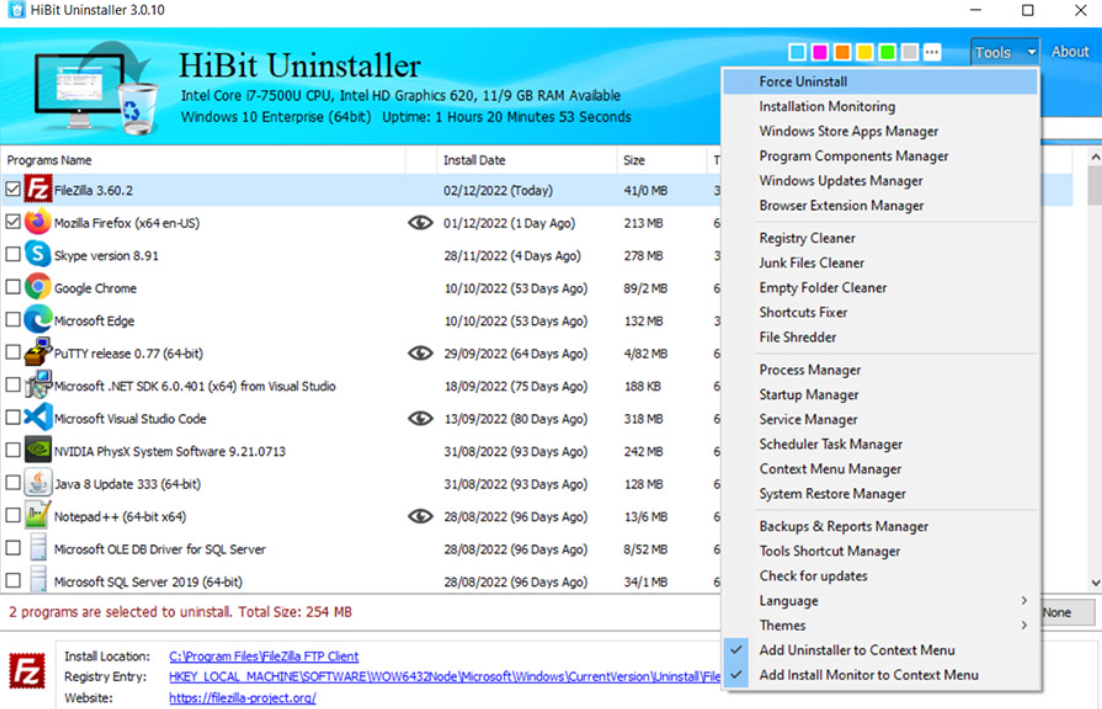Click the large FileZilla icon in details panel

[27, 671]
